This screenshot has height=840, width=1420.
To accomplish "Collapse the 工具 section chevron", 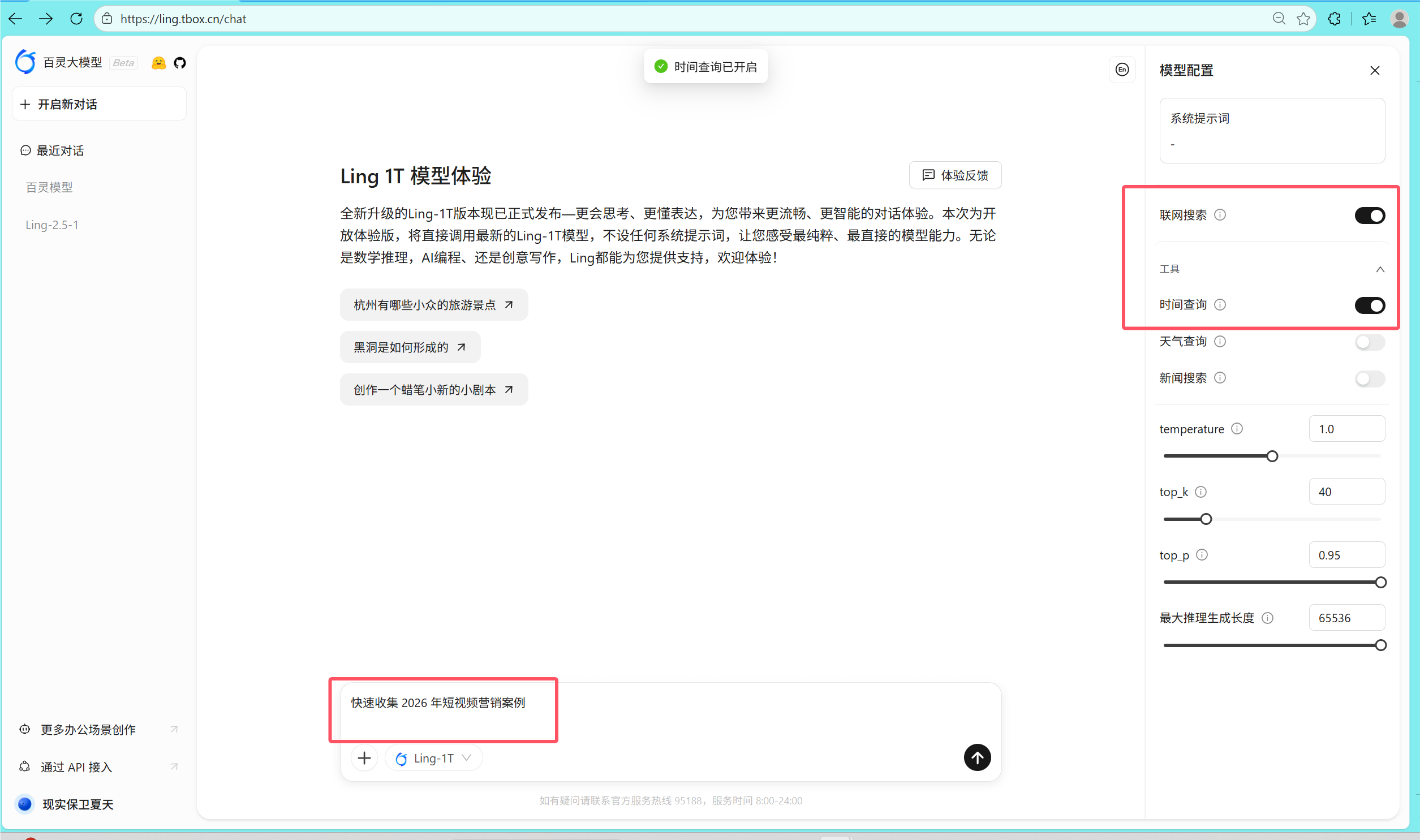I will (1380, 269).
